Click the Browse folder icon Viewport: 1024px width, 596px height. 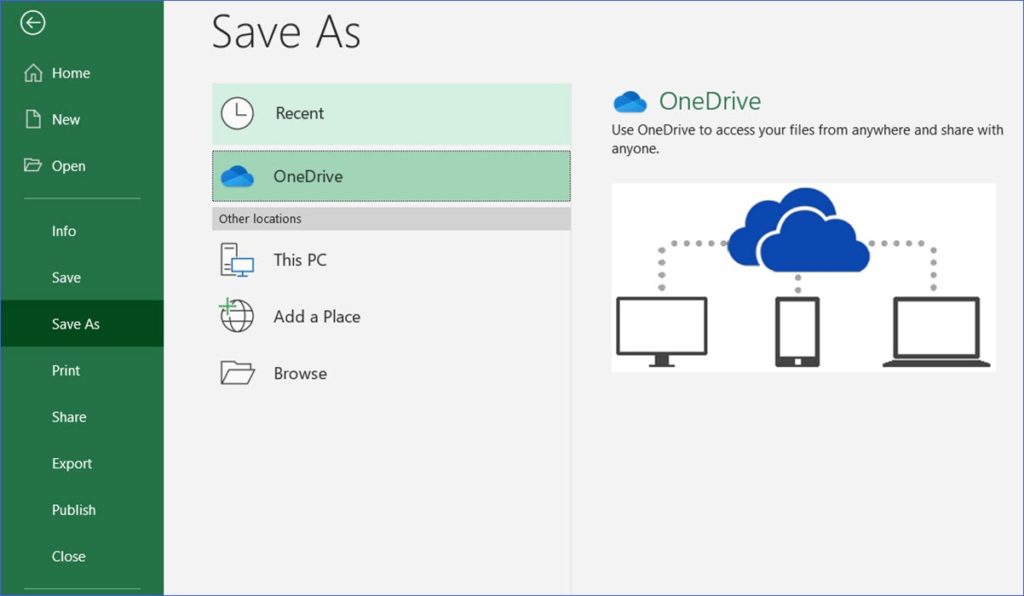point(237,373)
